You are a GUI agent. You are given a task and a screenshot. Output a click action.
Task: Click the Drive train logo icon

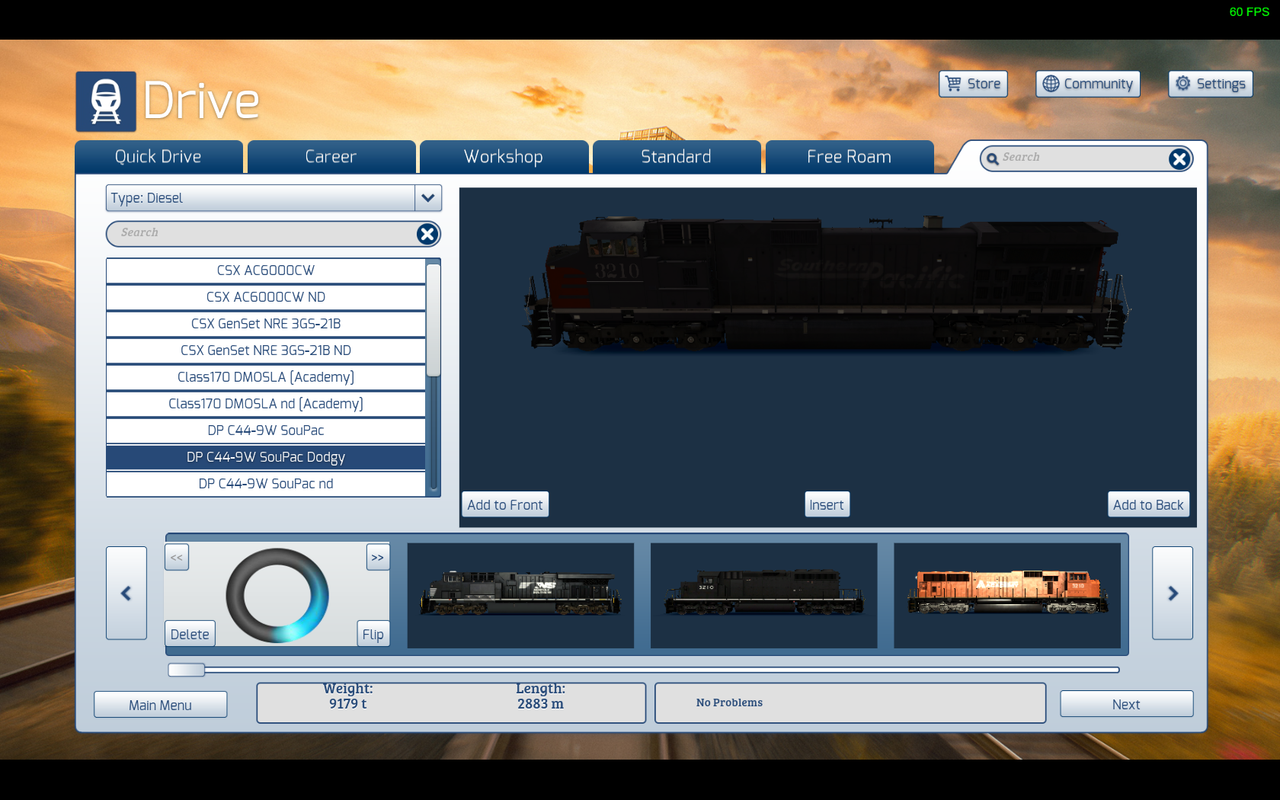[x=106, y=102]
